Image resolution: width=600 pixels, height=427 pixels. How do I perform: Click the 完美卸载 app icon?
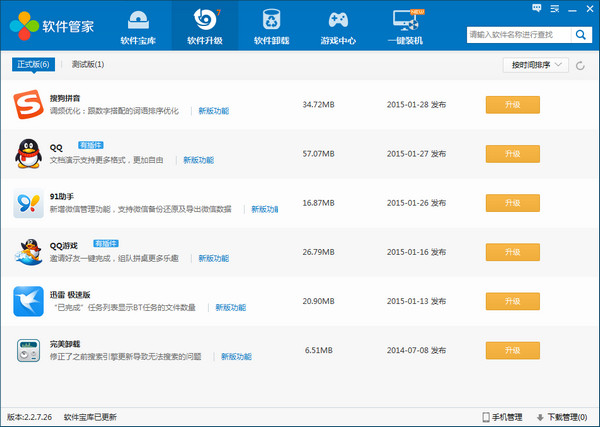[x=28, y=351]
